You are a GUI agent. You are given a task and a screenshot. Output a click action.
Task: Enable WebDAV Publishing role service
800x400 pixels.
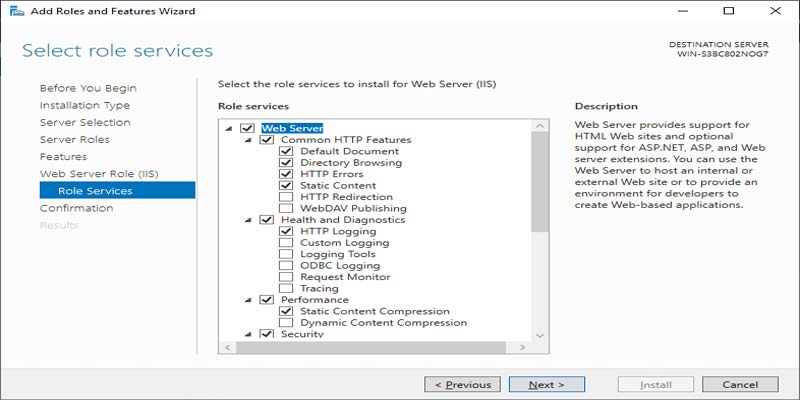click(286, 209)
